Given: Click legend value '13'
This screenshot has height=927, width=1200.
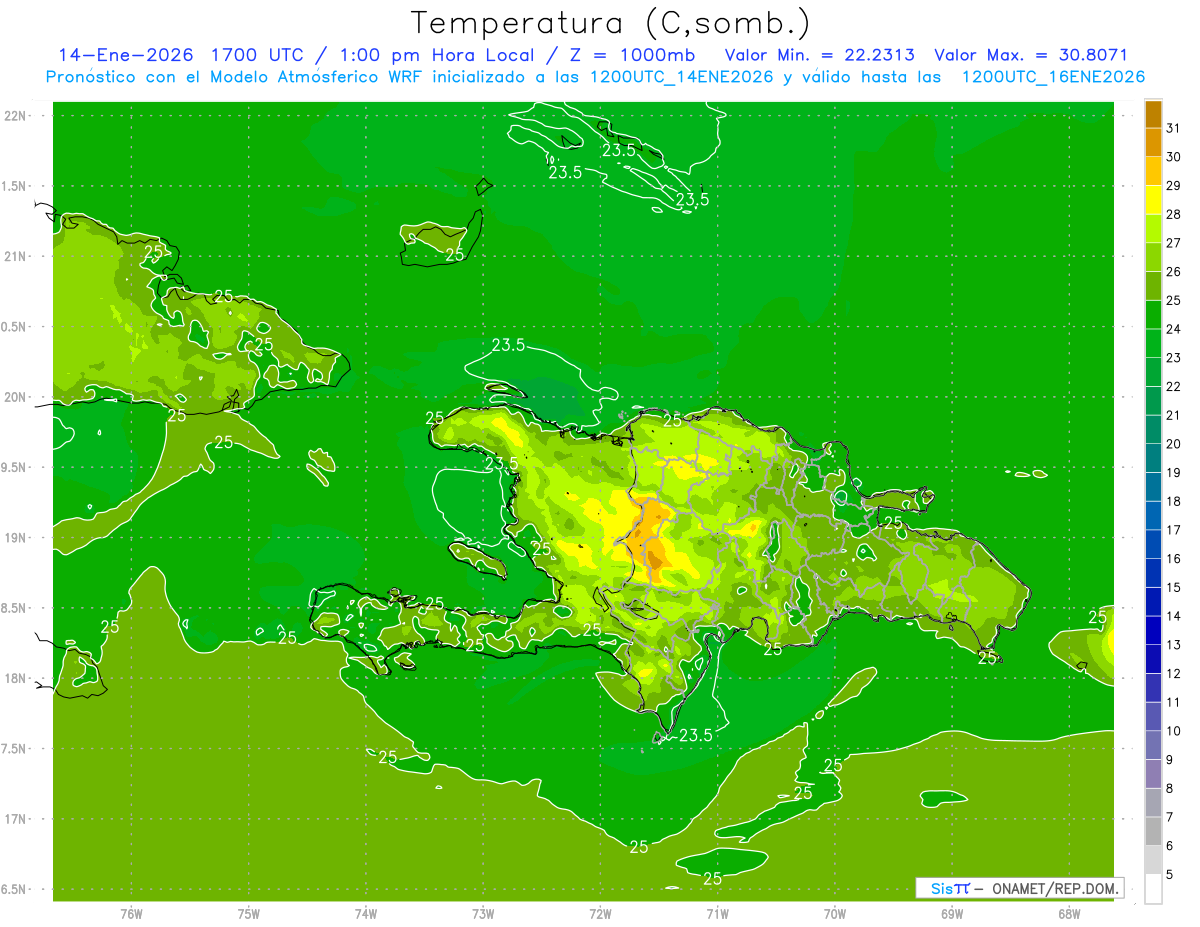Looking at the screenshot, I should 1173,645.
